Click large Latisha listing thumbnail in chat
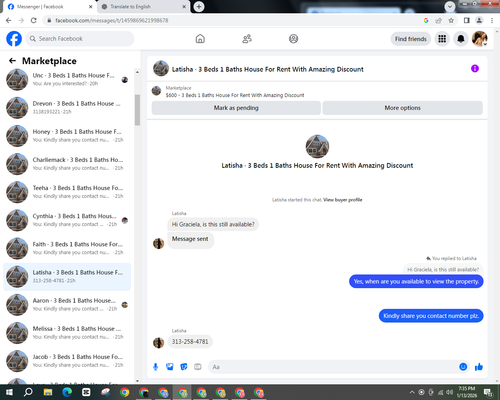The height and width of the screenshot is (400, 500). pyautogui.click(x=317, y=147)
